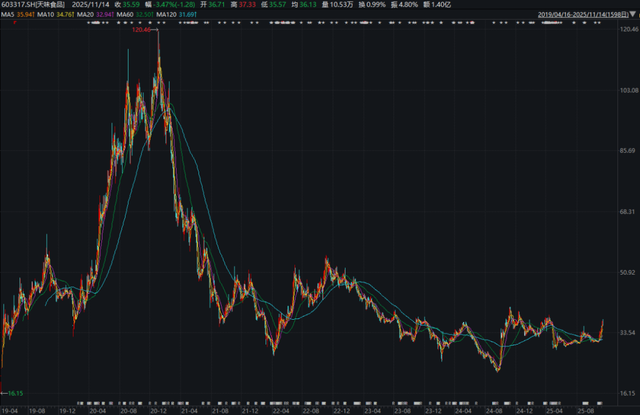Click the 103.08 price axis label
The width and height of the screenshot is (640, 415).
pos(629,90)
